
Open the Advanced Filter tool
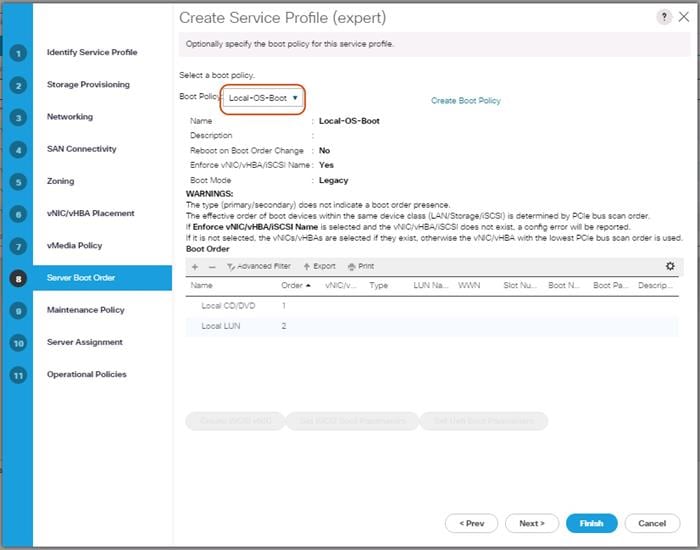[x=258, y=266]
